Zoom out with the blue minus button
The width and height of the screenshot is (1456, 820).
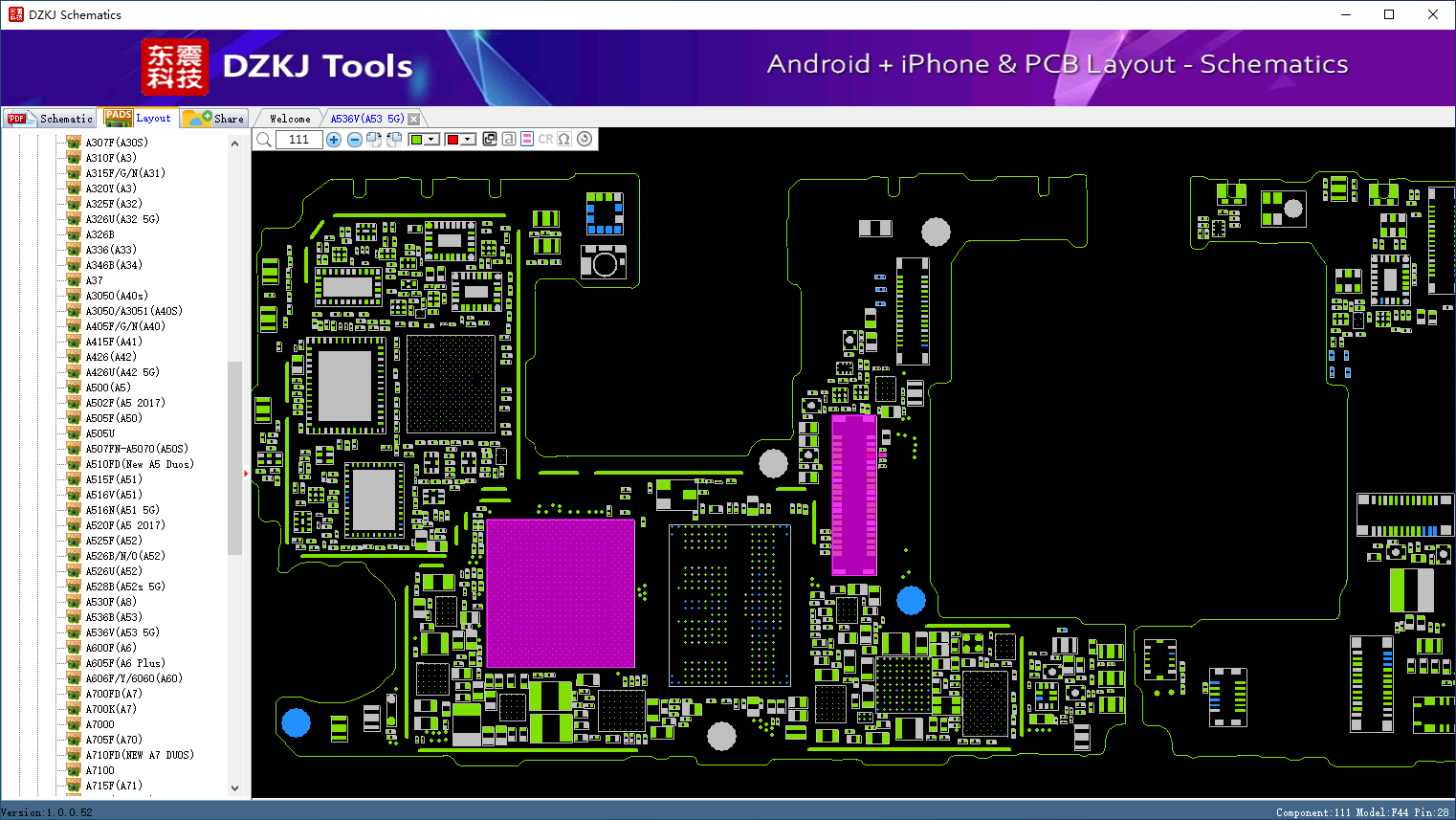(x=354, y=140)
